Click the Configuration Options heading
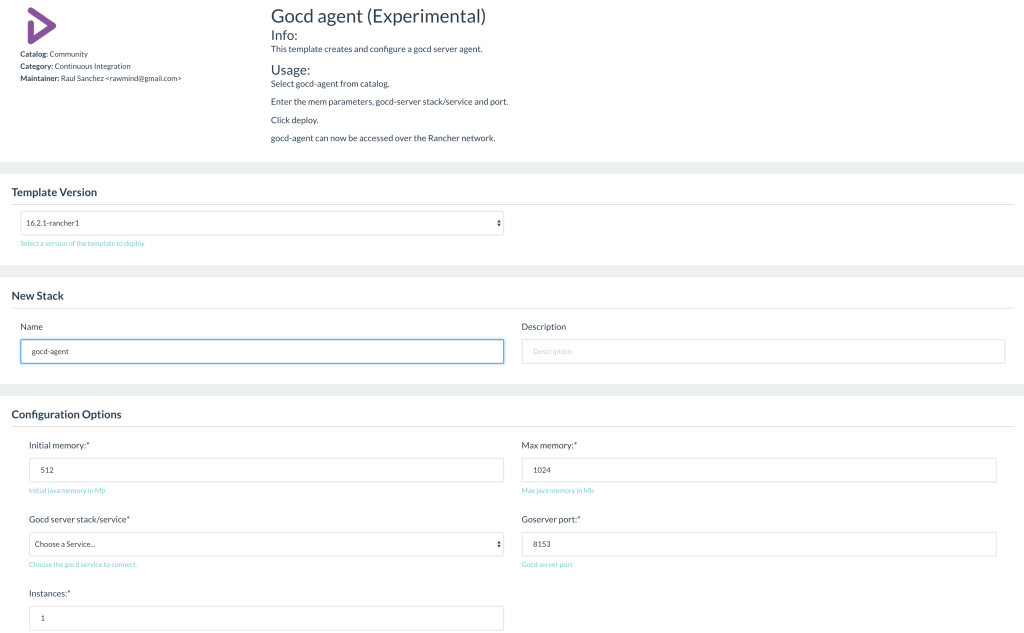 (66, 414)
